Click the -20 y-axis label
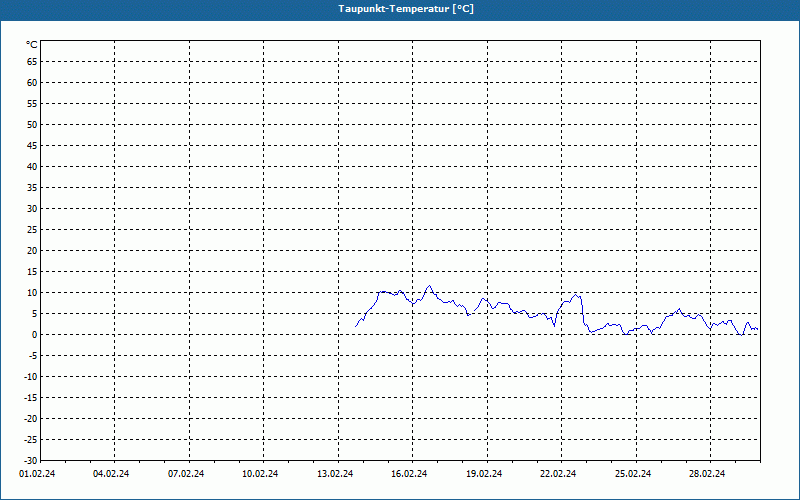Viewport: 800px width, 500px height. tap(31, 418)
